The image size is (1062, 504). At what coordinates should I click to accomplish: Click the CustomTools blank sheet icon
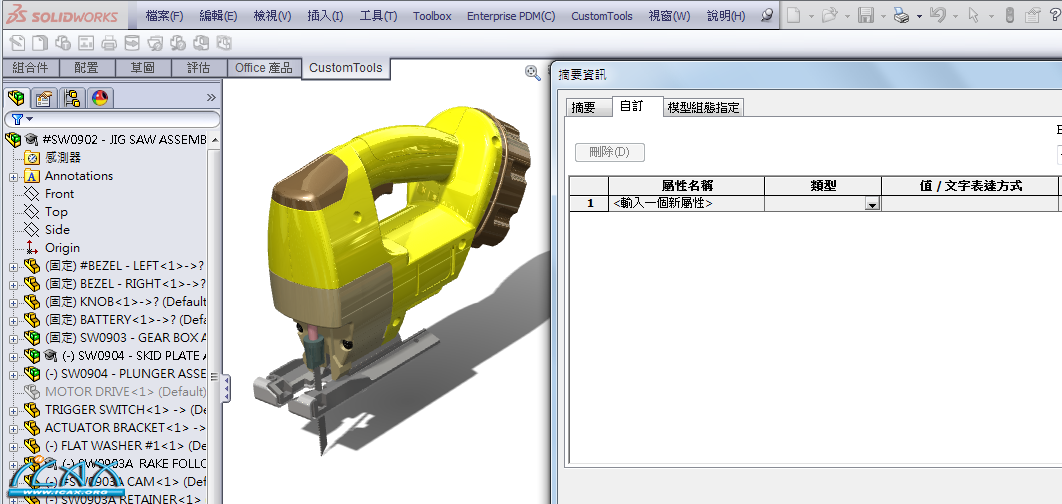[41, 44]
